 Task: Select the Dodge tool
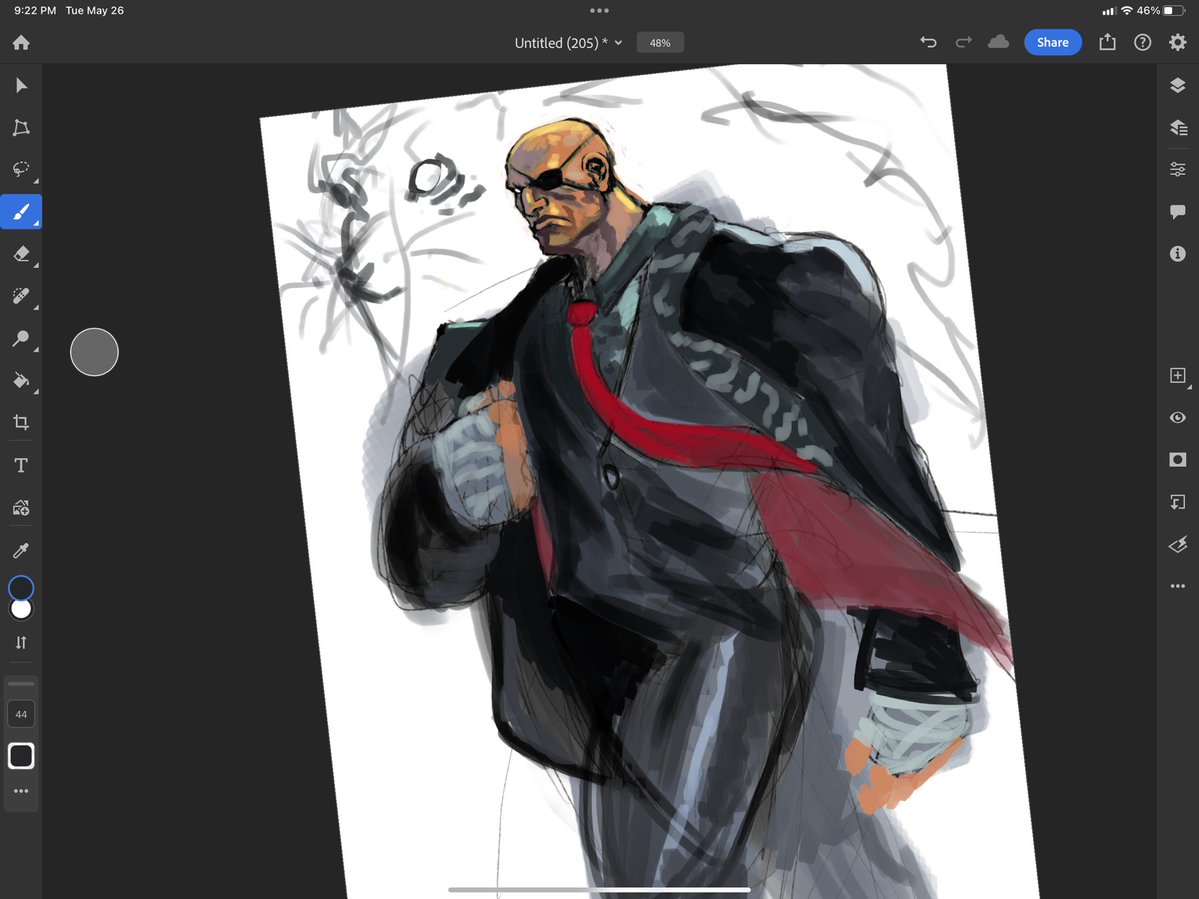click(21, 338)
